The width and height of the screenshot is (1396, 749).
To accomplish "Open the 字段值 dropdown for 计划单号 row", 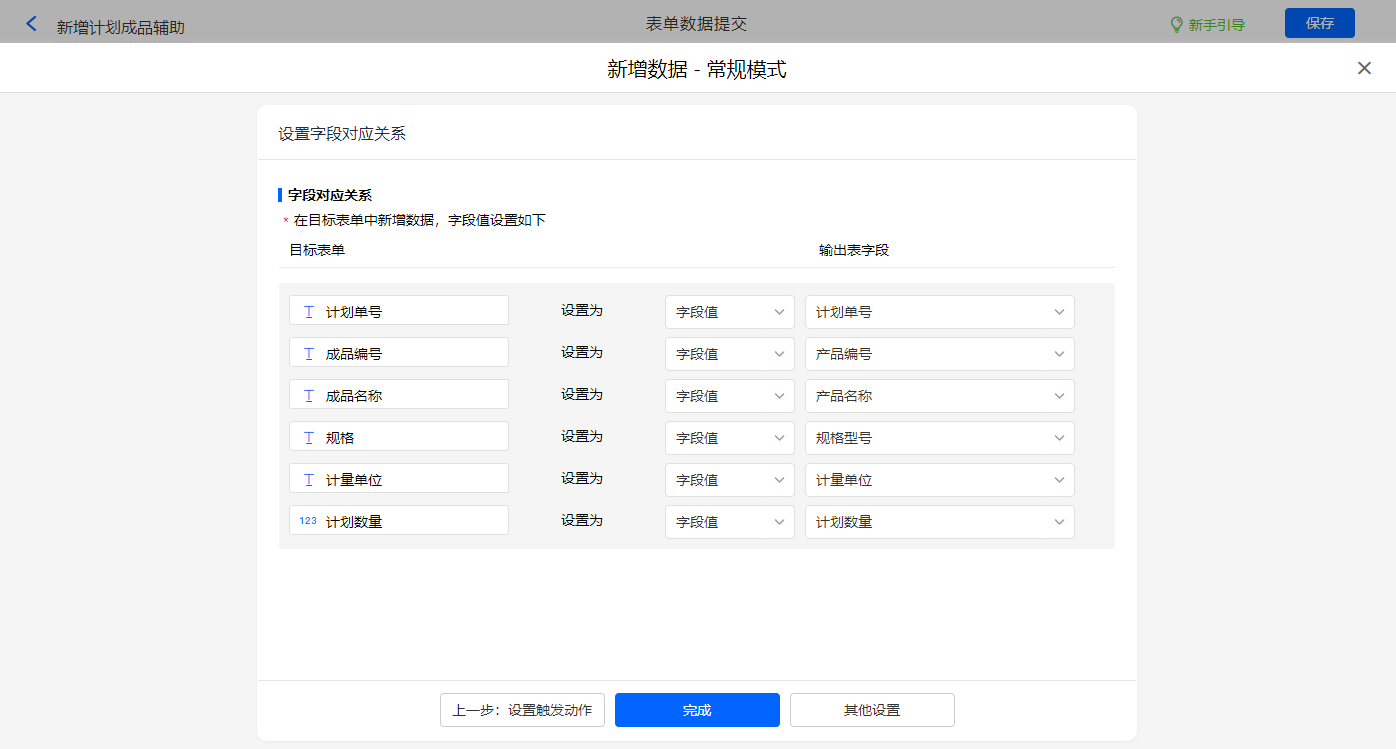I will pos(729,312).
